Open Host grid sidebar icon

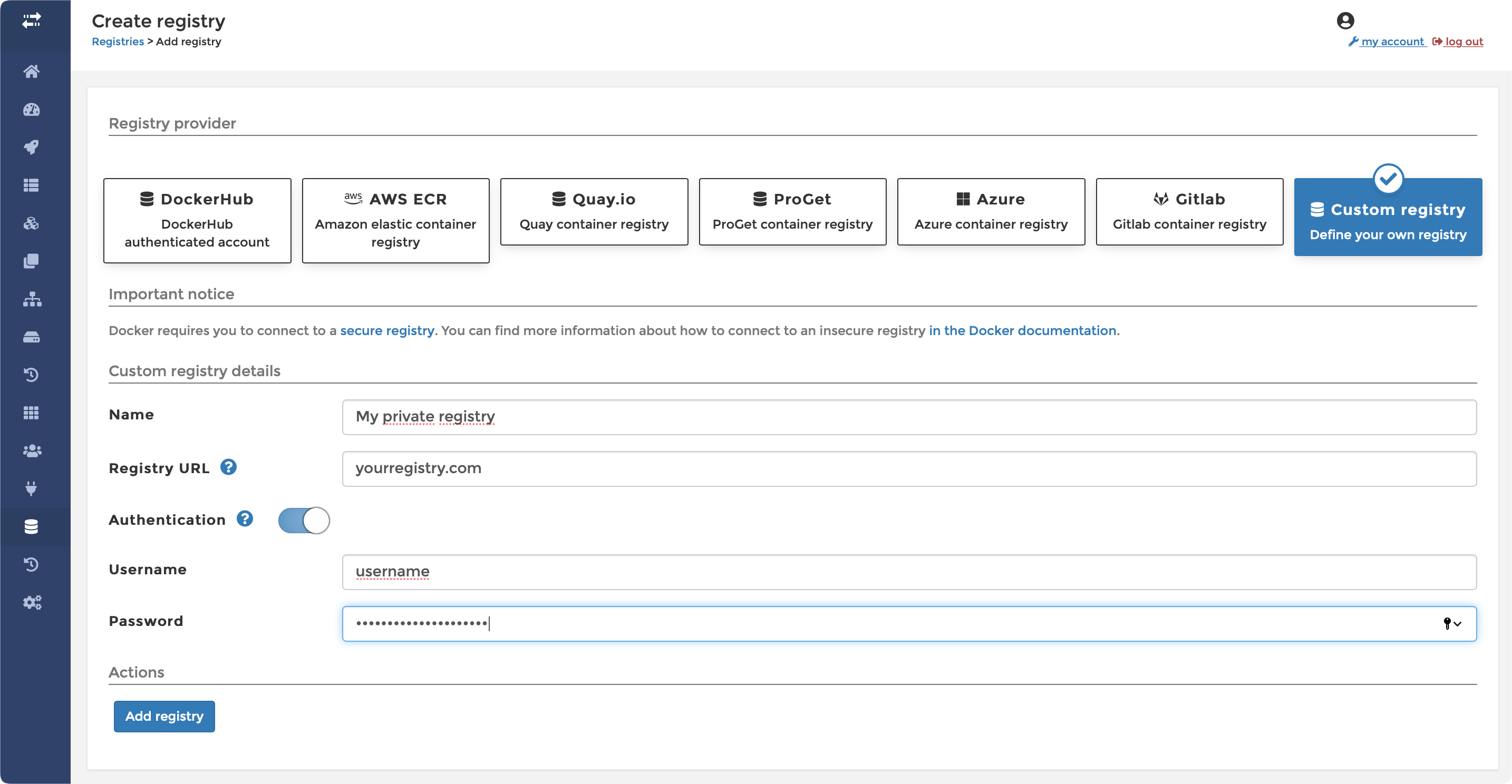(32, 413)
